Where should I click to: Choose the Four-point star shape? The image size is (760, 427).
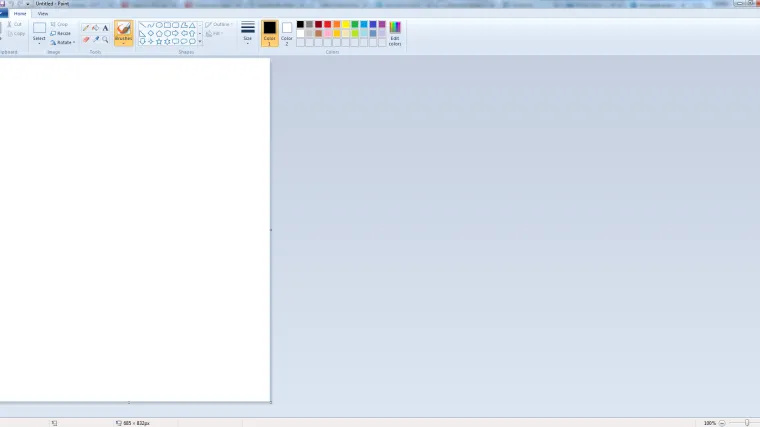click(151, 42)
